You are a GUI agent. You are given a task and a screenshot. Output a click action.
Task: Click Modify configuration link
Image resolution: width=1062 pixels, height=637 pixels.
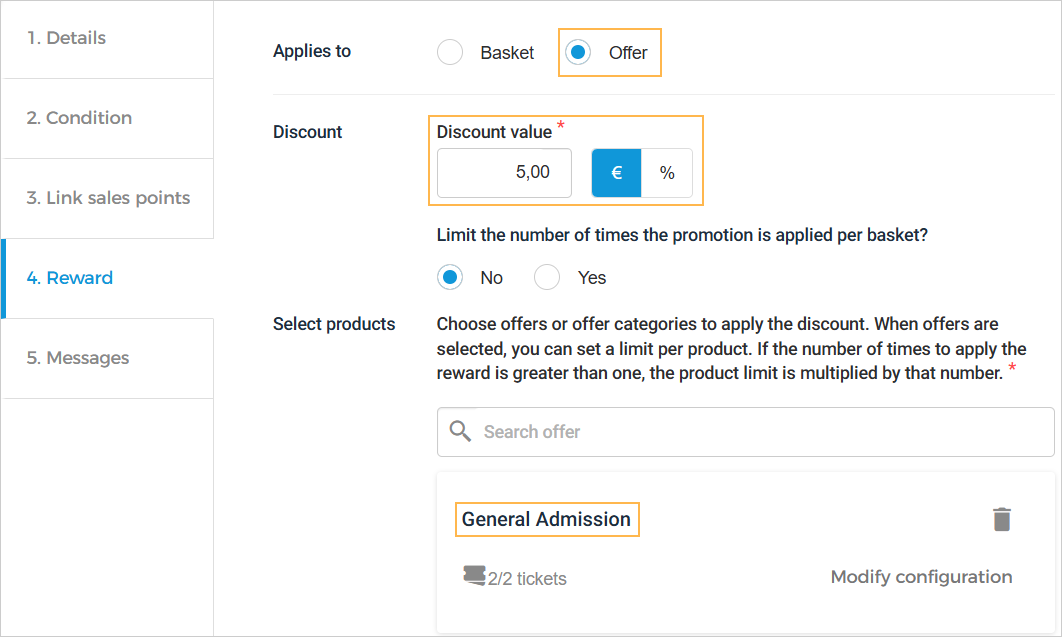921,577
